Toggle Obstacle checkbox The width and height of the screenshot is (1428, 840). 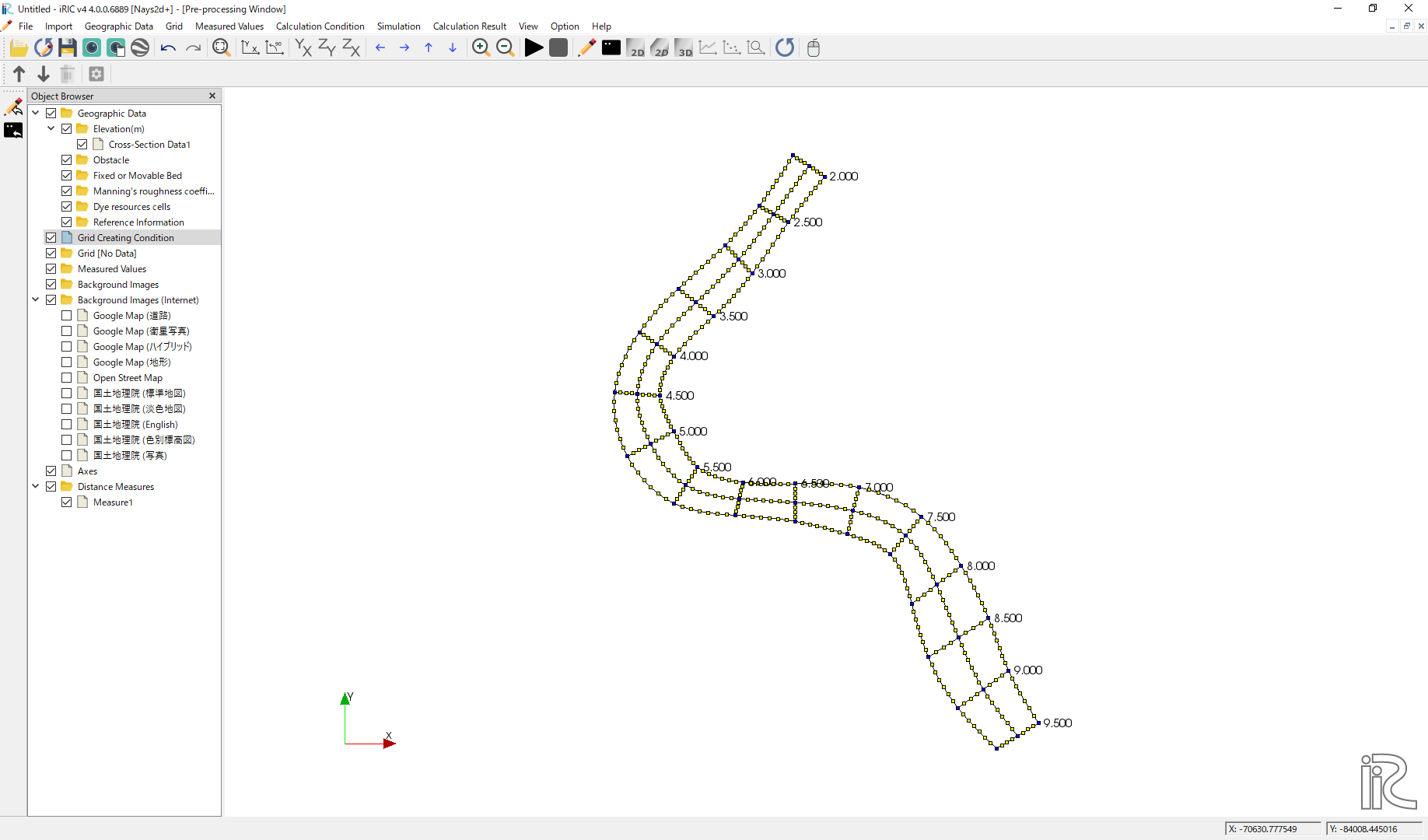(x=67, y=160)
